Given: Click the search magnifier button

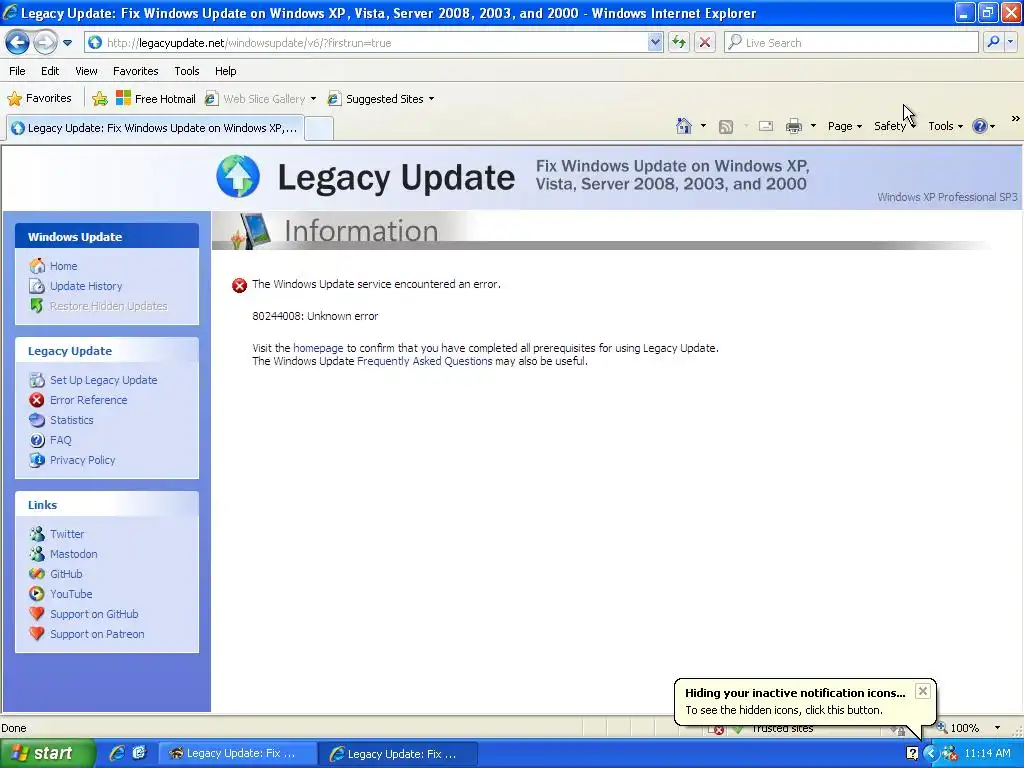Looking at the screenshot, I should pyautogui.click(x=993, y=43).
